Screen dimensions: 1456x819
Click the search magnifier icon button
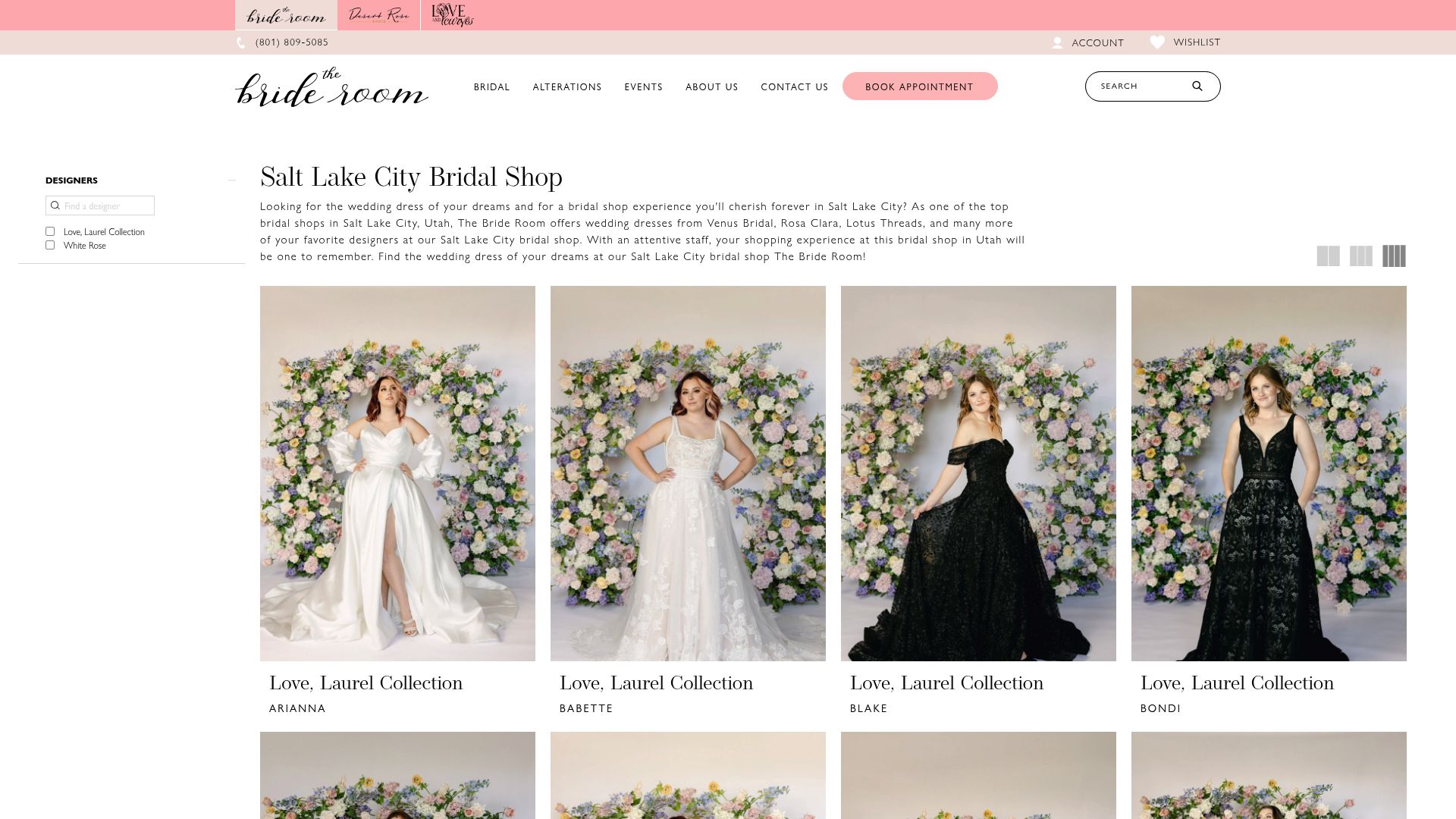(x=1197, y=86)
